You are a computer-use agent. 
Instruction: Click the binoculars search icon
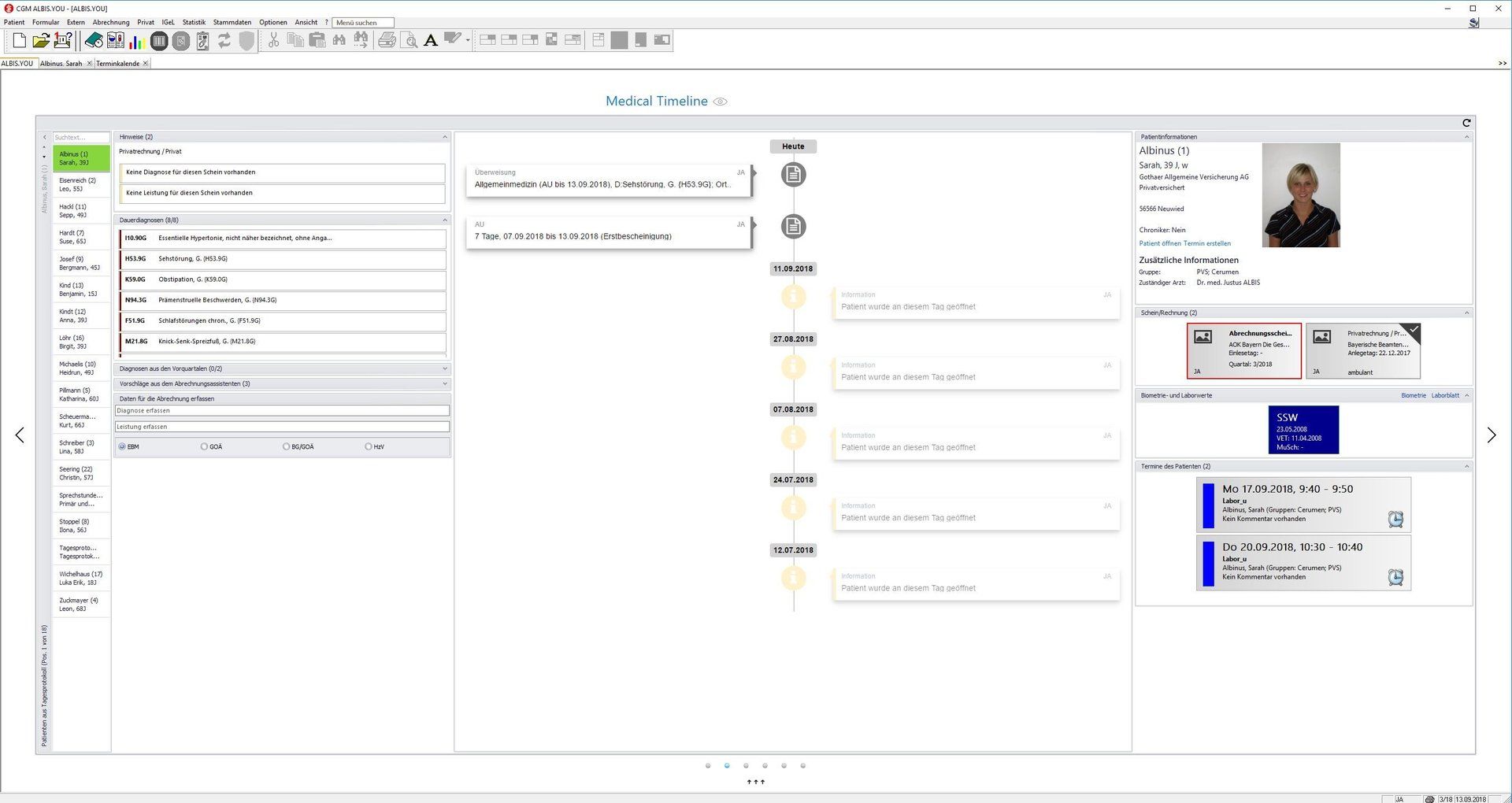tap(339, 40)
